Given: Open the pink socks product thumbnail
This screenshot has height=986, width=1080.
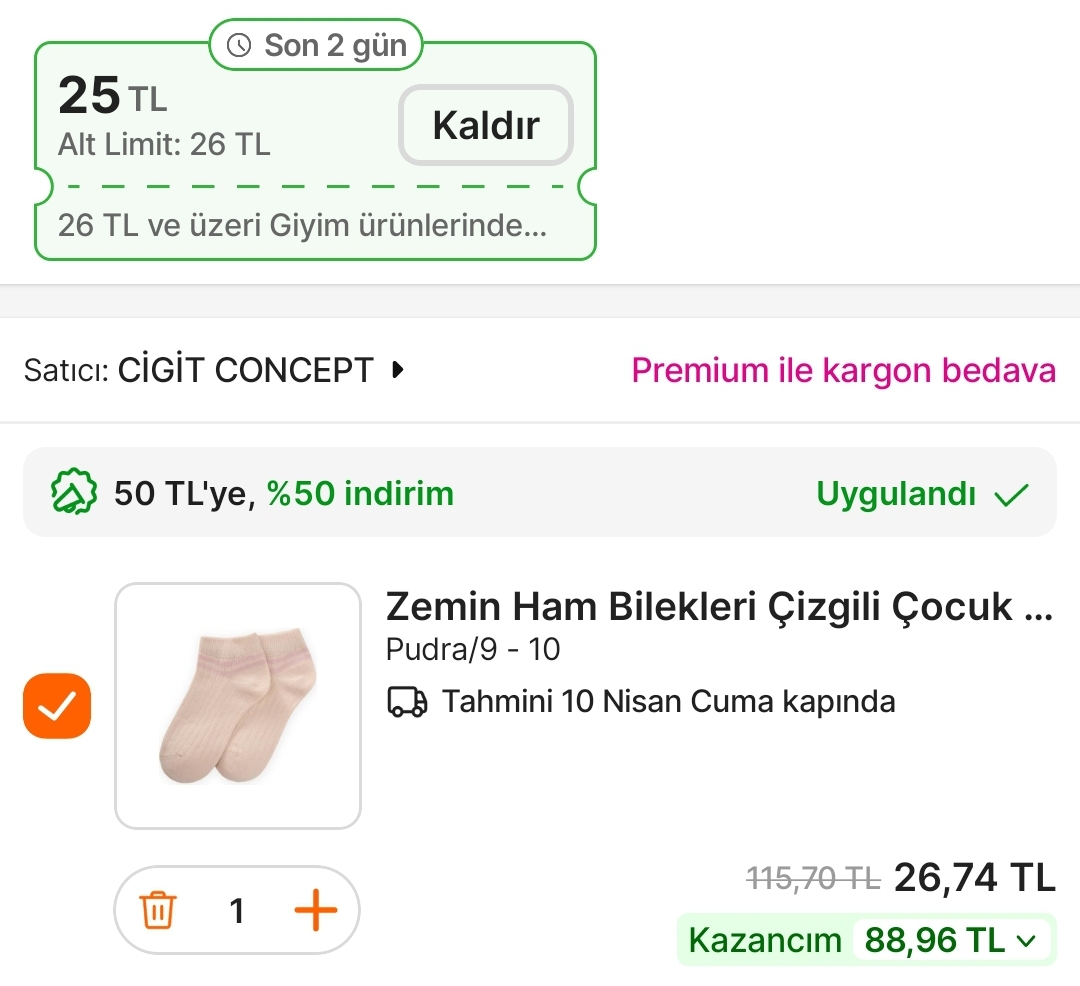Looking at the screenshot, I should [x=238, y=706].
